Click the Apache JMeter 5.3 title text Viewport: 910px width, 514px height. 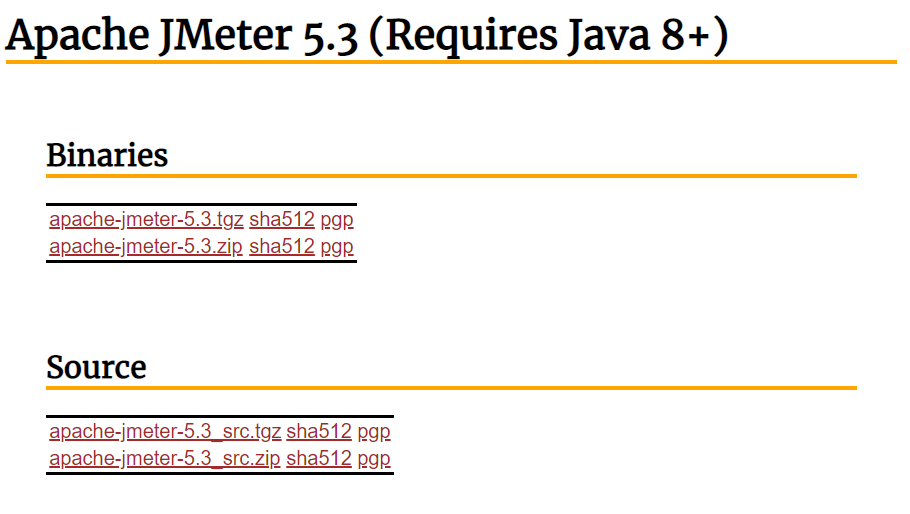tap(182, 37)
